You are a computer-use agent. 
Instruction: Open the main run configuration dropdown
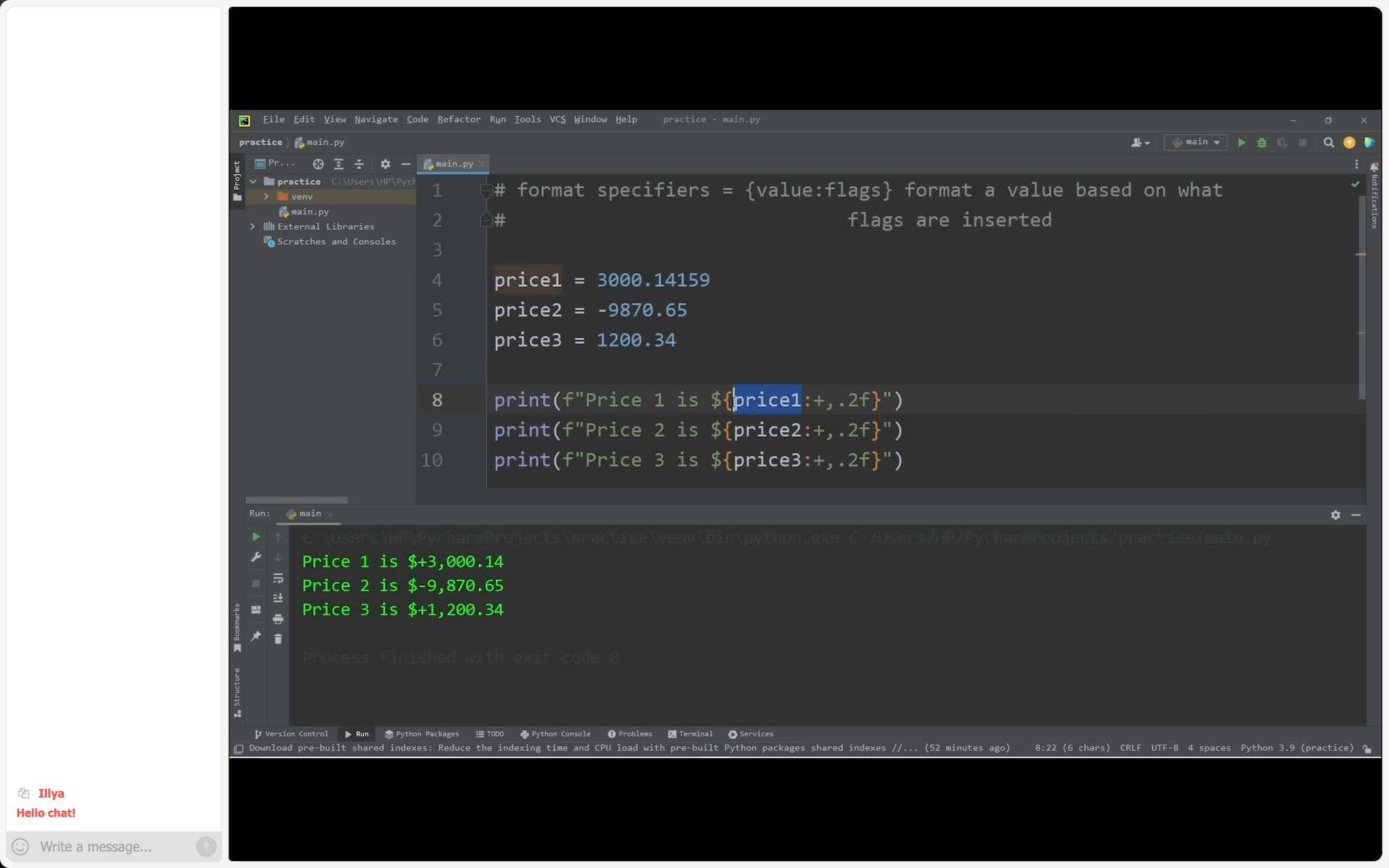1196,142
